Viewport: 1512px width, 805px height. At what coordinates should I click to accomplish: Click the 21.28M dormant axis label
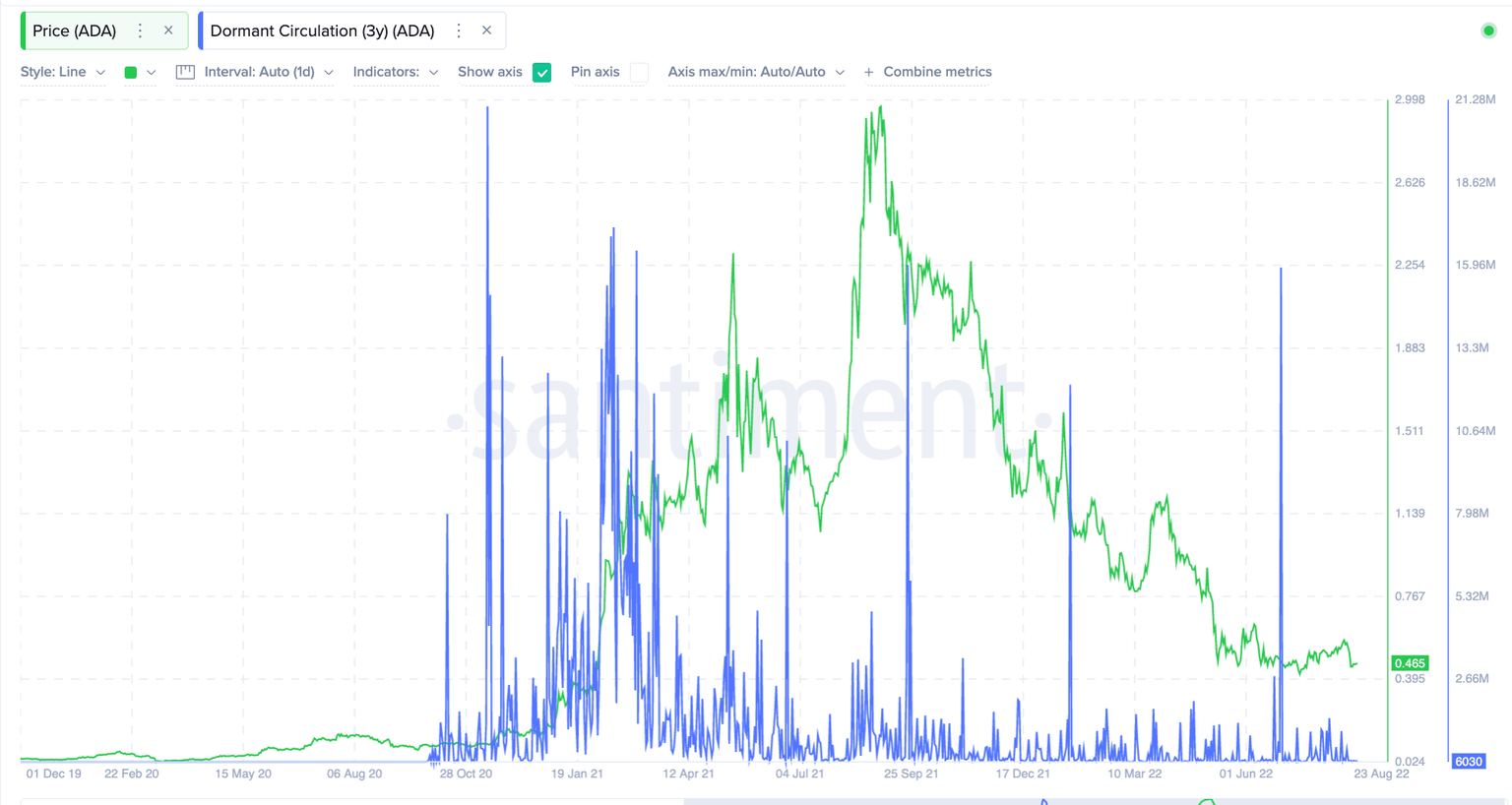click(1475, 99)
